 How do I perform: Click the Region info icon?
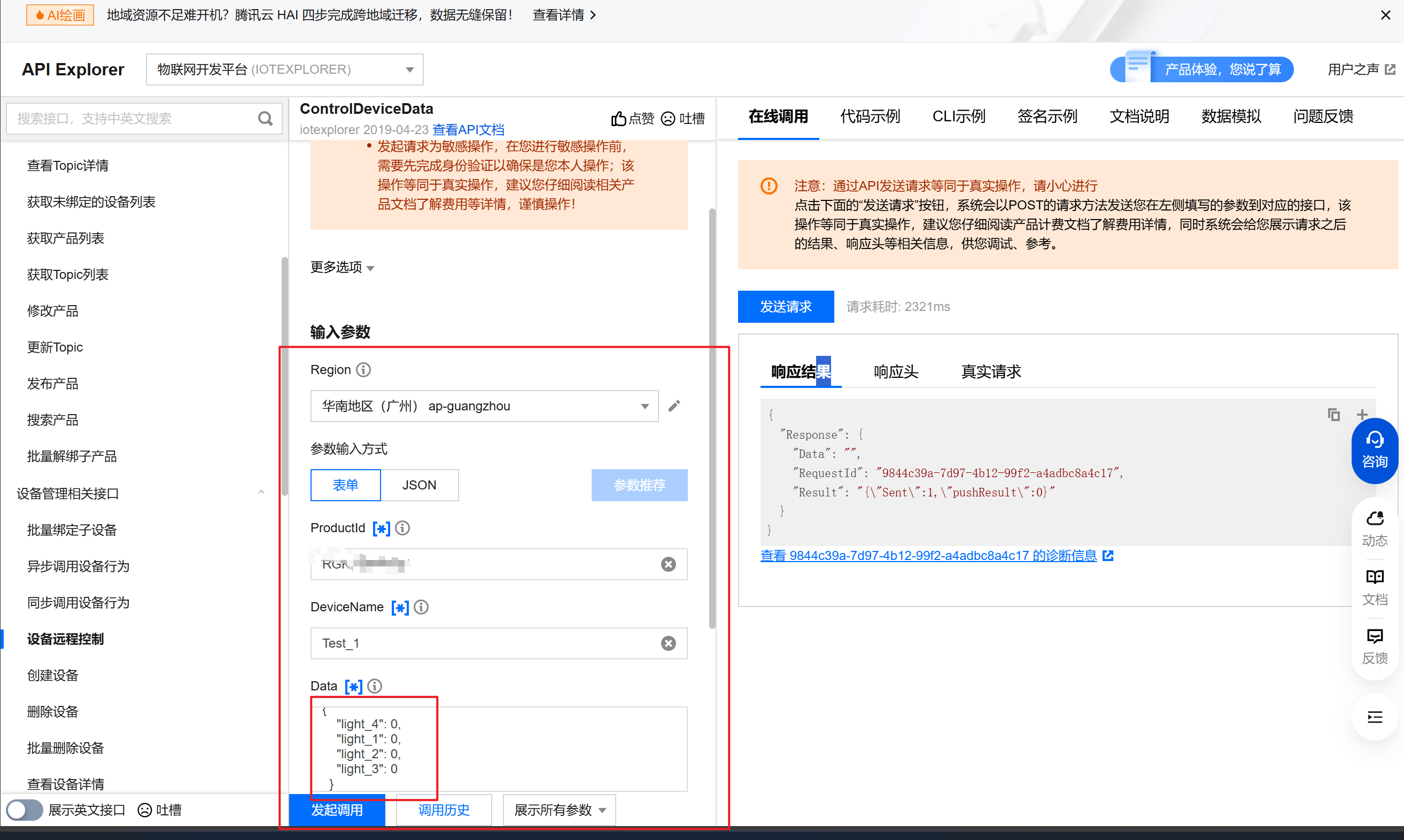coord(363,370)
